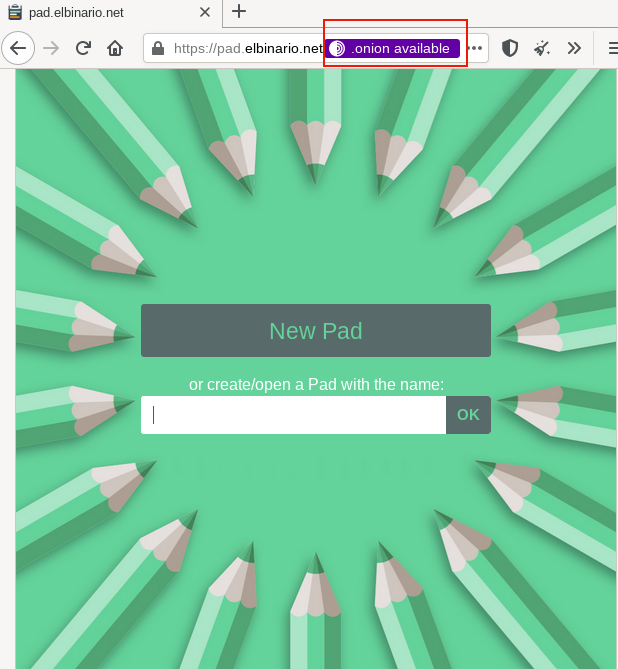Click the New Identity broom icon
The image size is (618, 669).
click(542, 48)
